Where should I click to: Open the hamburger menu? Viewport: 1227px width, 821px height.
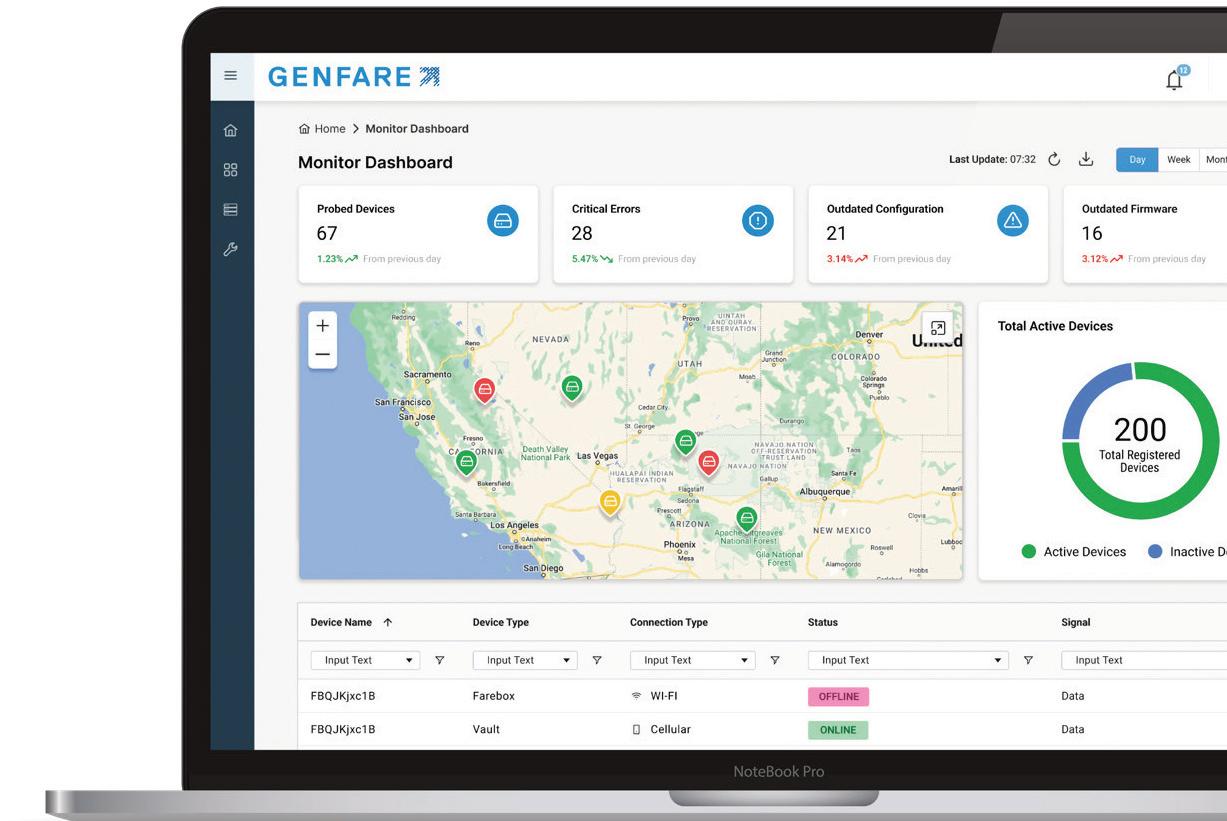pos(231,76)
